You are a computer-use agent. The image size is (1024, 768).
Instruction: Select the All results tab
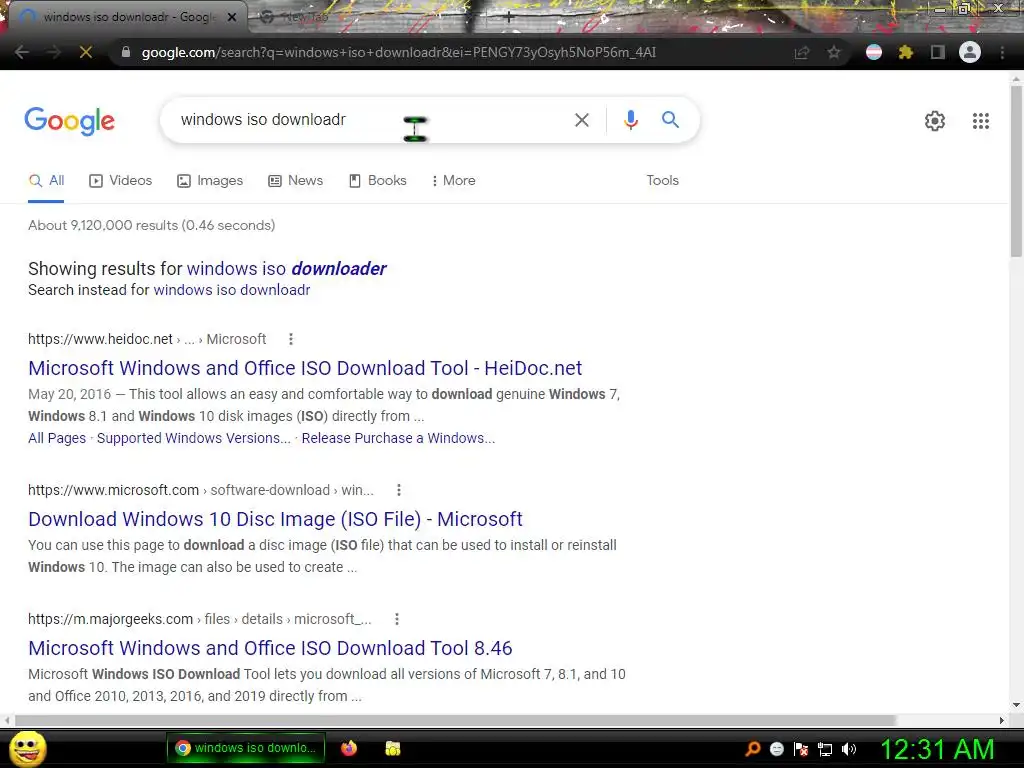(46, 180)
